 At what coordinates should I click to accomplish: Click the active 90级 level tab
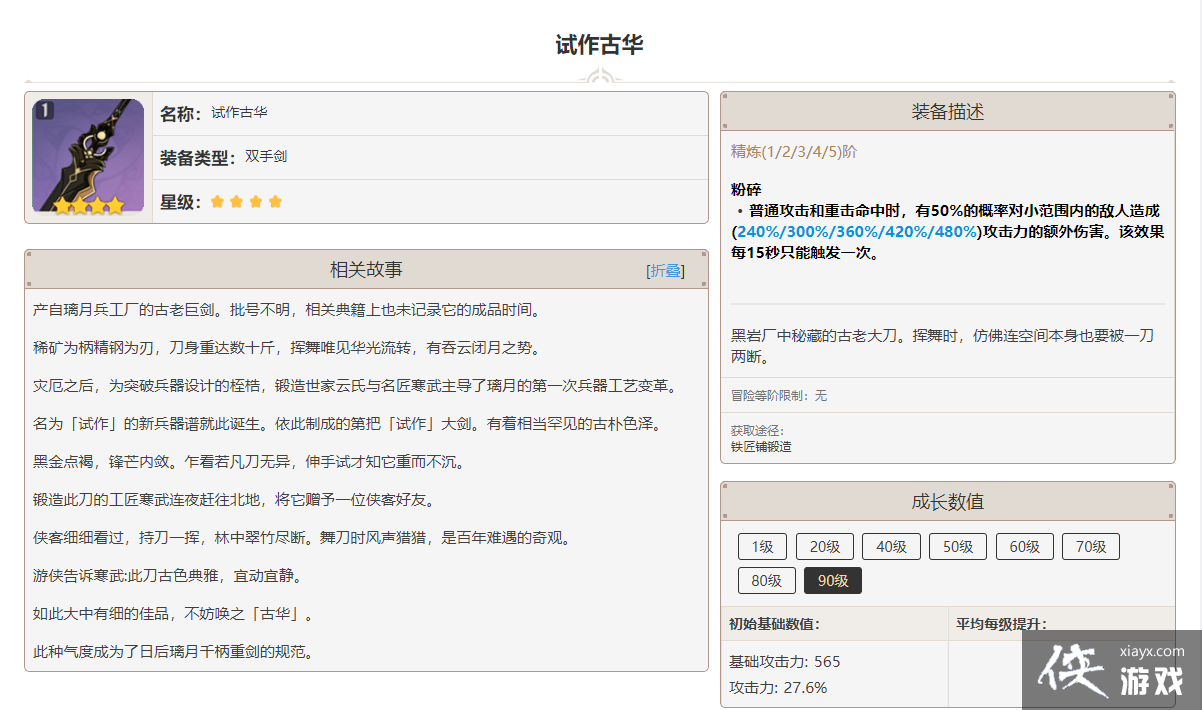[832, 581]
